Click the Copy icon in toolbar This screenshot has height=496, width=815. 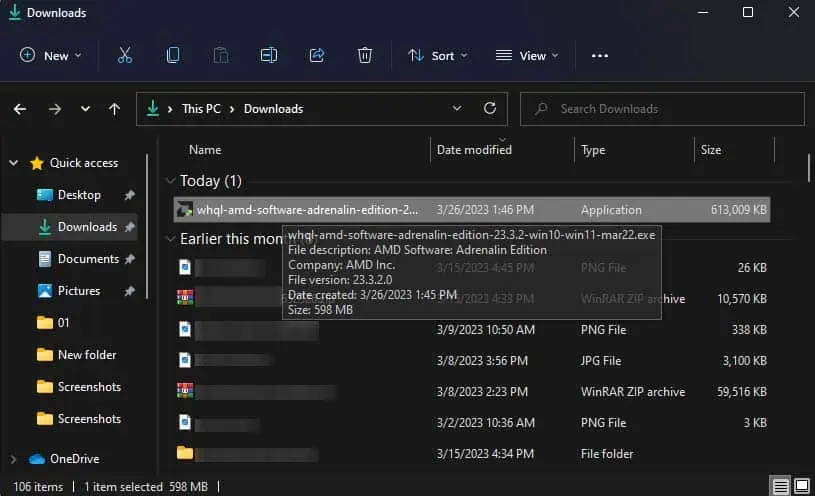(173, 55)
